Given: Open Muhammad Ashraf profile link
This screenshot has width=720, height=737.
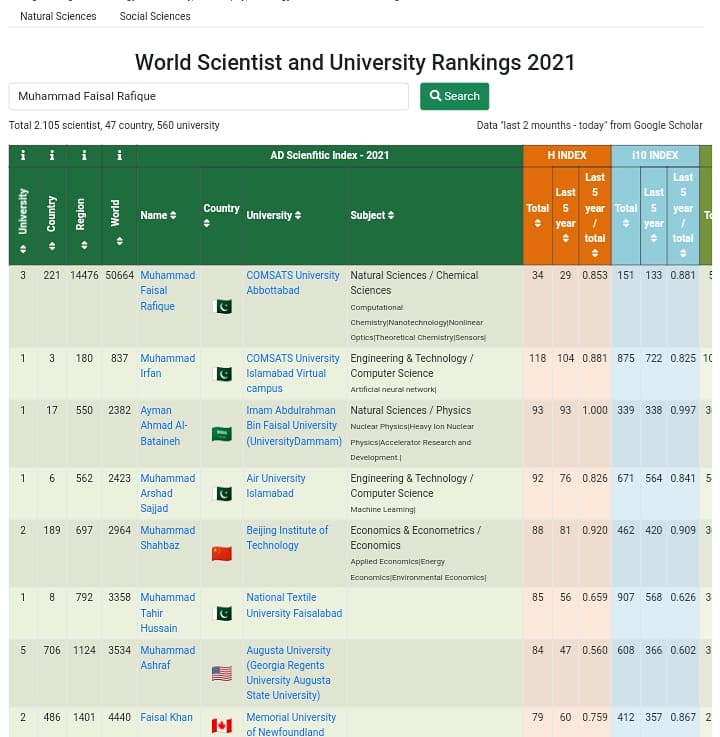Looking at the screenshot, I should pos(167,658).
